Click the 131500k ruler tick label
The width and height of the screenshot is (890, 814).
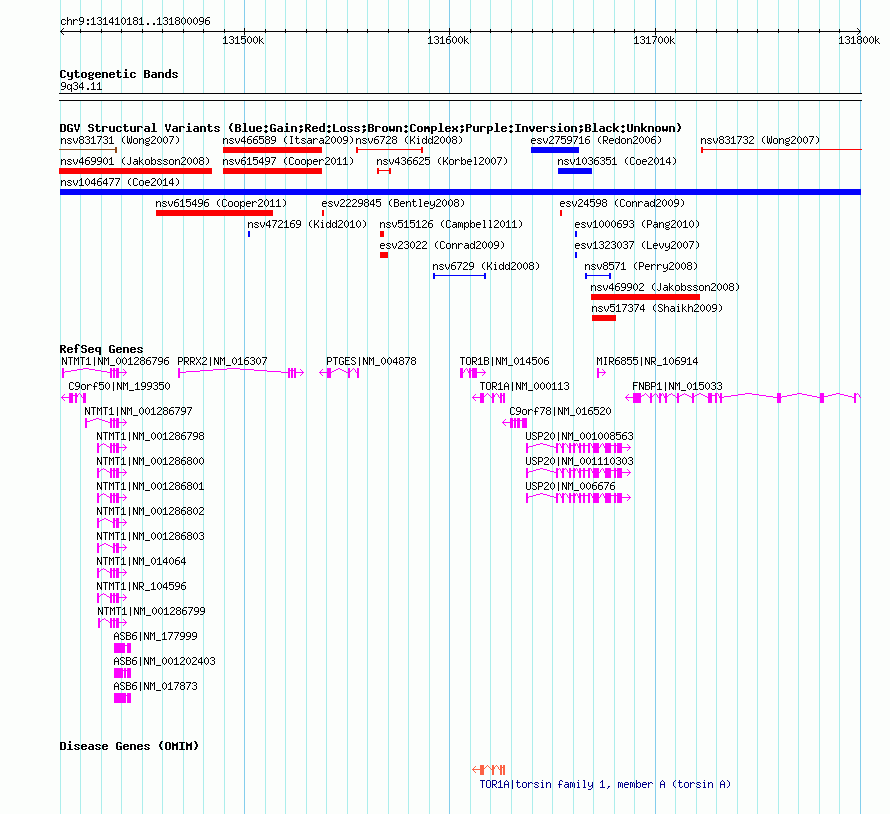tap(243, 40)
